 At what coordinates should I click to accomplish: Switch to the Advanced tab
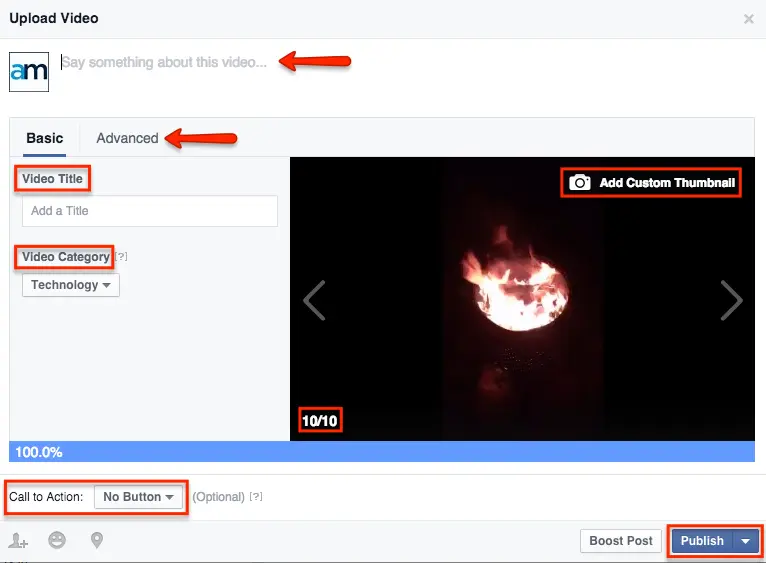(127, 138)
